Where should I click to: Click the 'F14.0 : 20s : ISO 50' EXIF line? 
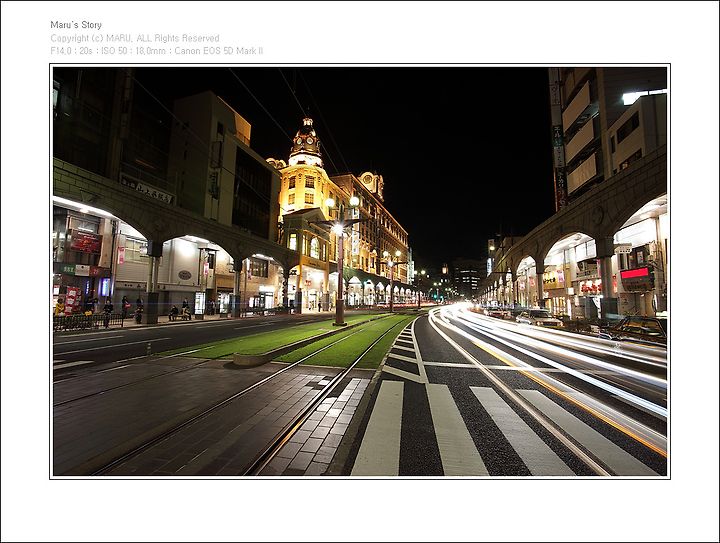(157, 51)
